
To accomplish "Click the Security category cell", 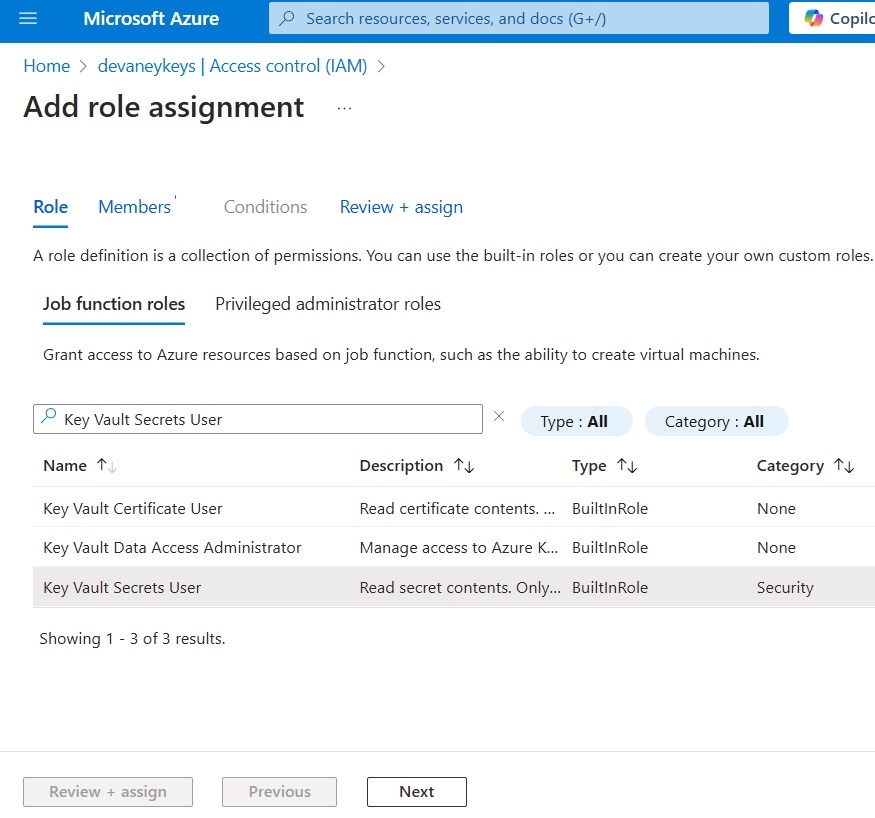I will pyautogui.click(x=785, y=588).
